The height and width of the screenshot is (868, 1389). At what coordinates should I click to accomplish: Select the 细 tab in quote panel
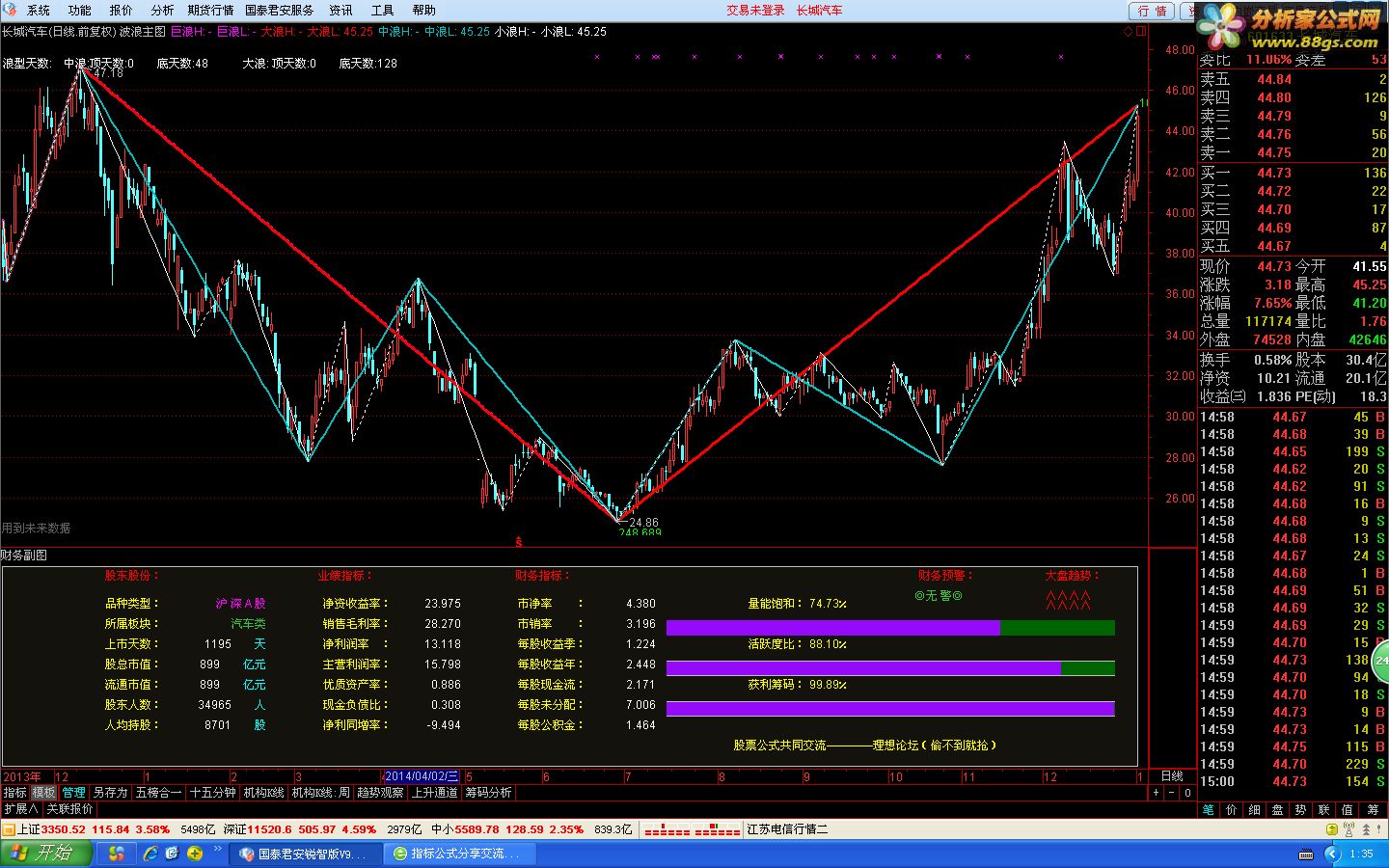pyautogui.click(x=1254, y=810)
